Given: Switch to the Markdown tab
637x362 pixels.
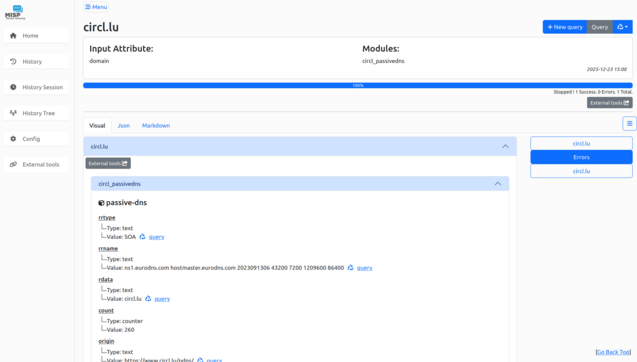Looking at the screenshot, I should point(156,126).
